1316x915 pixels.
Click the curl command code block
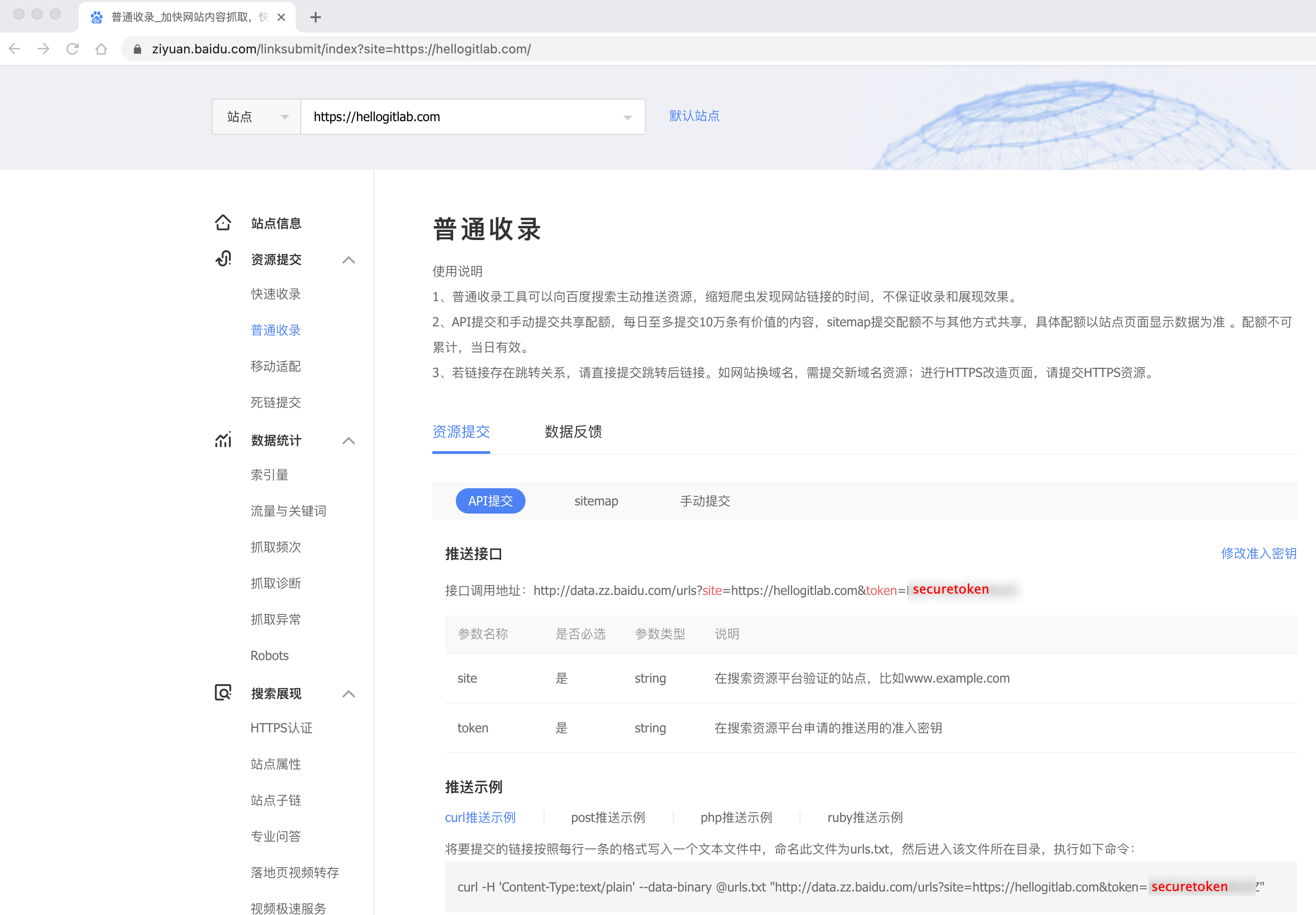[870, 887]
